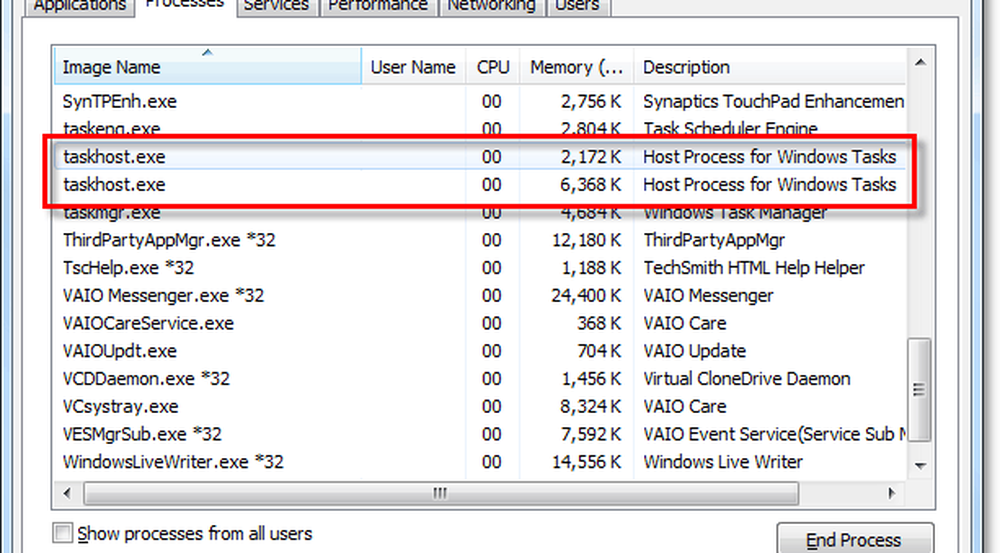Click the Memory column header
The height and width of the screenshot is (553, 1000).
tap(575, 68)
